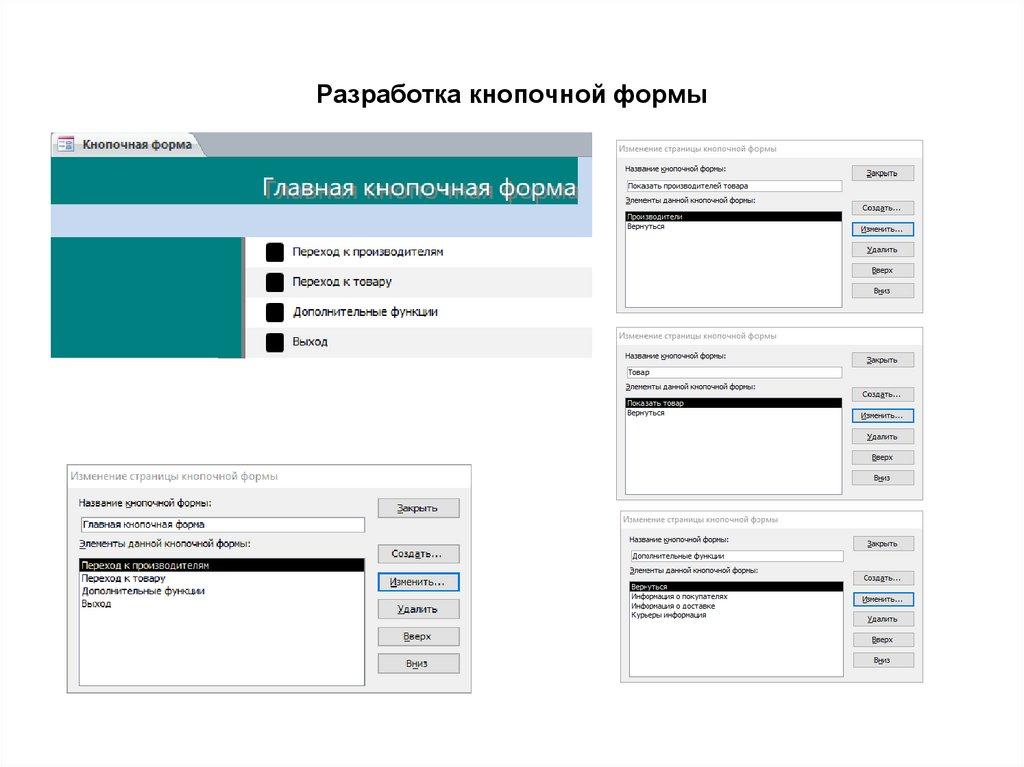Click the icon beside Переход к товару
Screen dimensions: 1024x767
click(x=274, y=282)
